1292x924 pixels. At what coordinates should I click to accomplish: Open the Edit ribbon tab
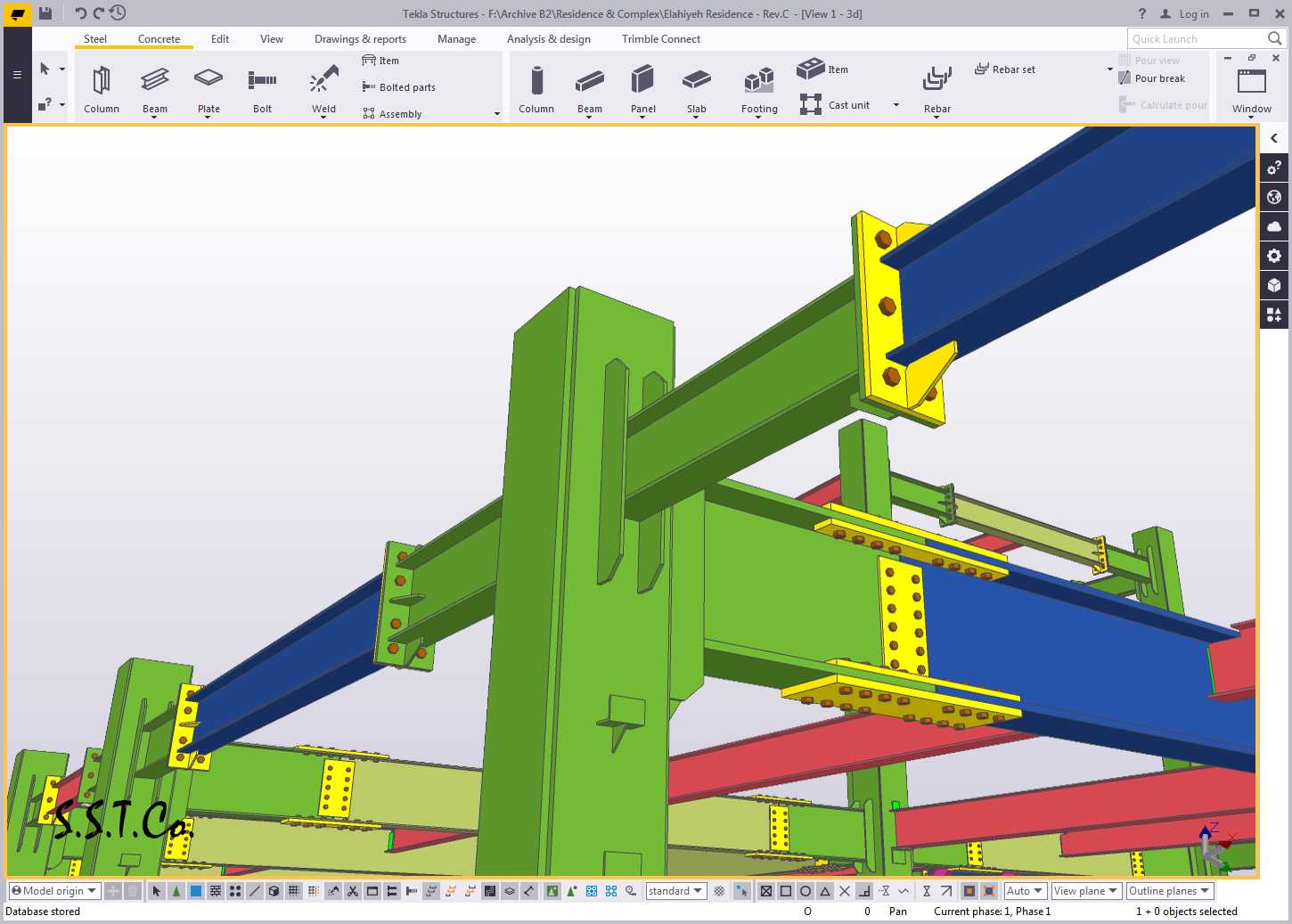(x=220, y=39)
